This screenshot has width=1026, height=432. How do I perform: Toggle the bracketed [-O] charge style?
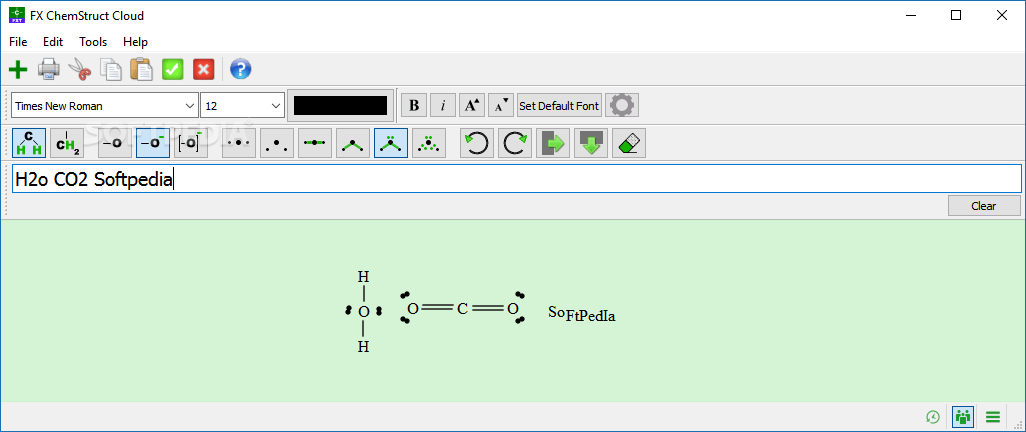pyautogui.click(x=191, y=143)
